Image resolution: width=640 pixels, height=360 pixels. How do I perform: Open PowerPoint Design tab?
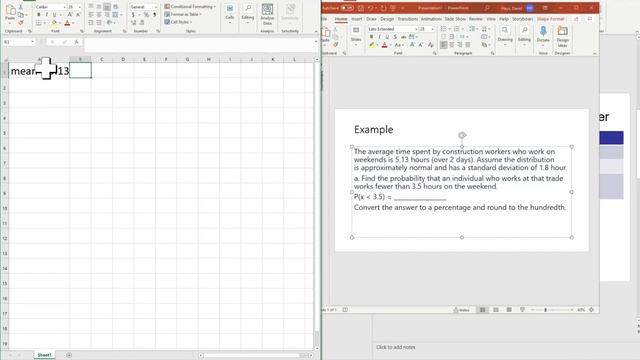tap(387, 19)
